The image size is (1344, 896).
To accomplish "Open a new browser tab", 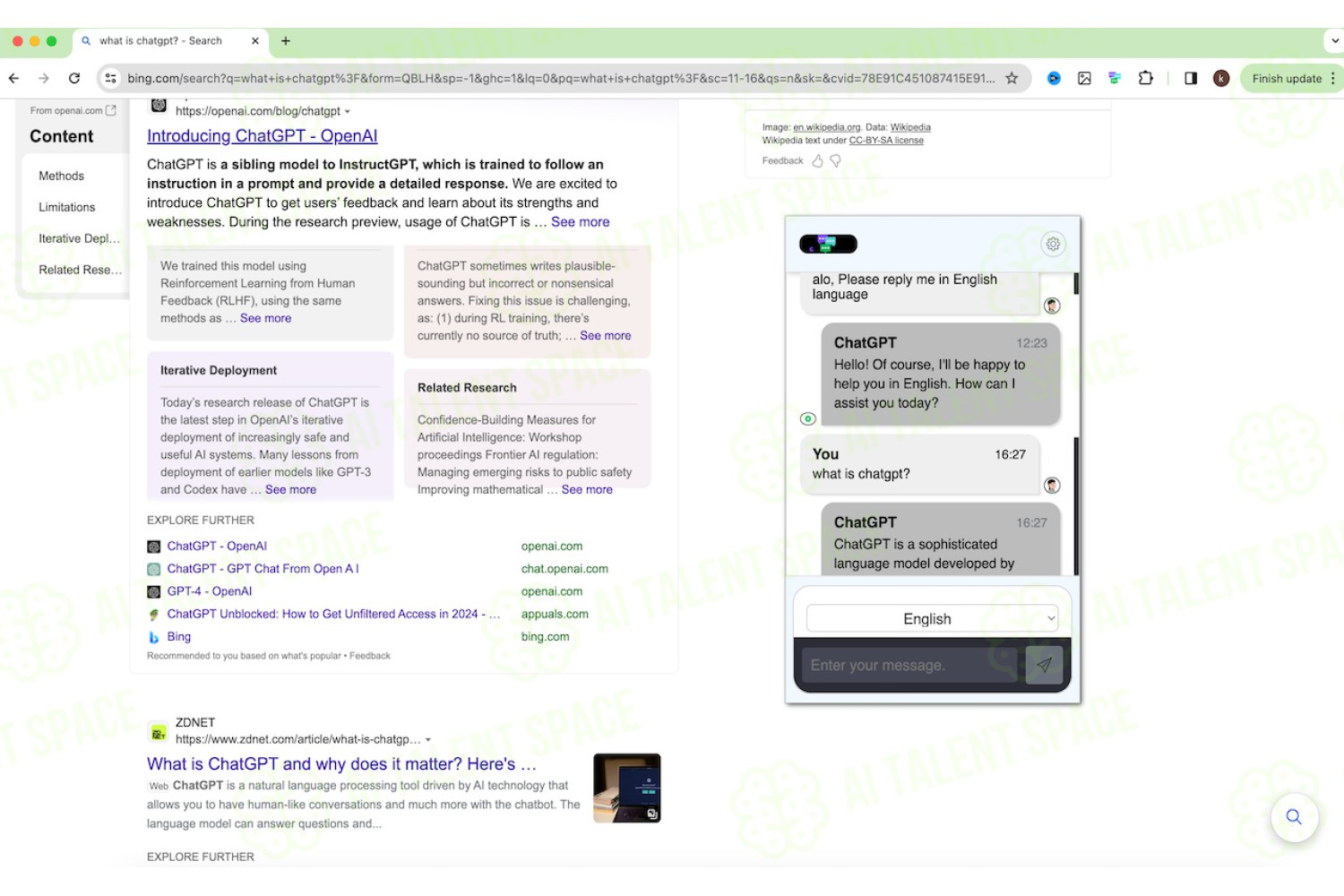I will click(x=286, y=40).
